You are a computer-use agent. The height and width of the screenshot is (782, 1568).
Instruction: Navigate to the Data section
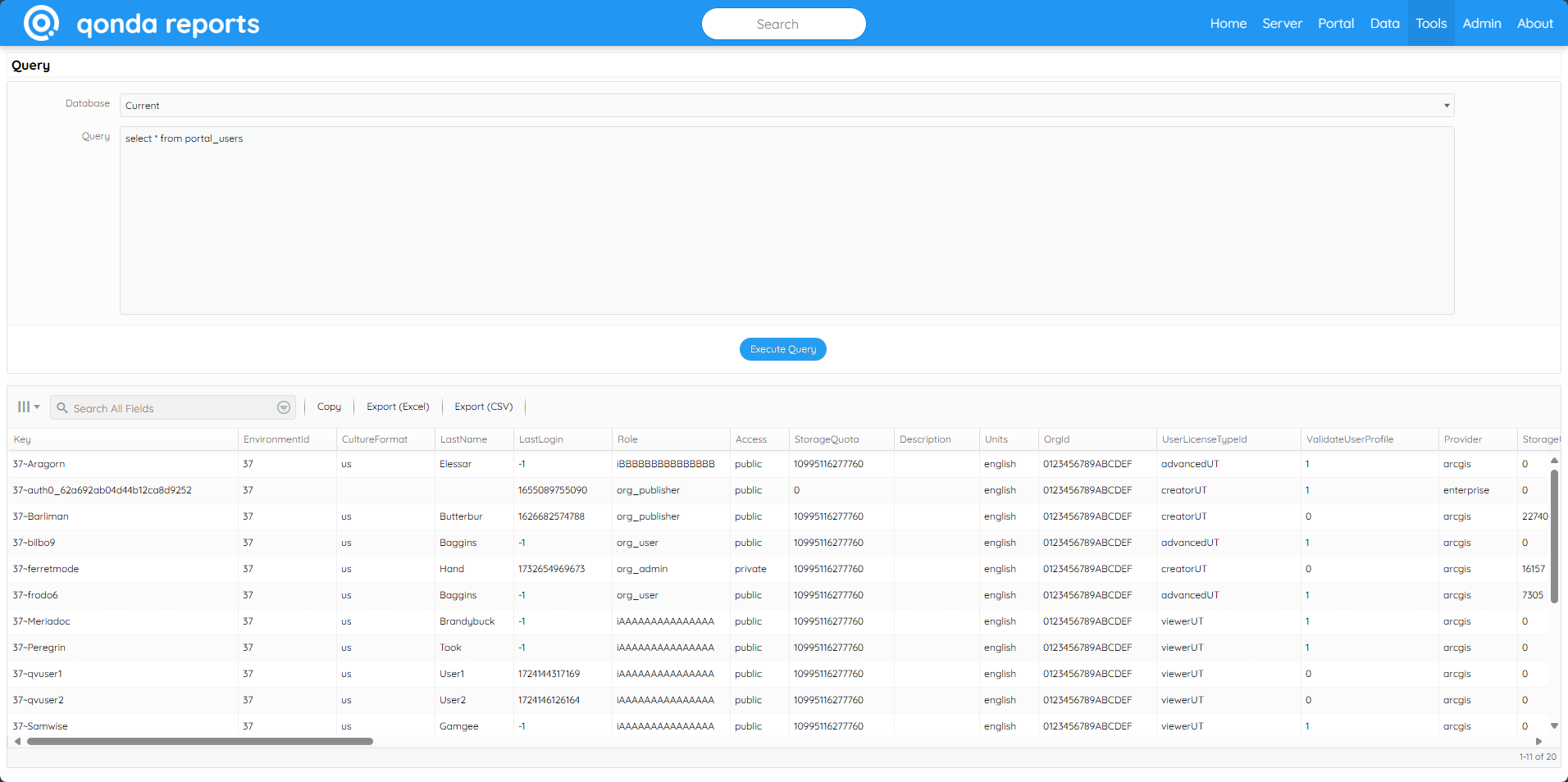click(x=1383, y=24)
